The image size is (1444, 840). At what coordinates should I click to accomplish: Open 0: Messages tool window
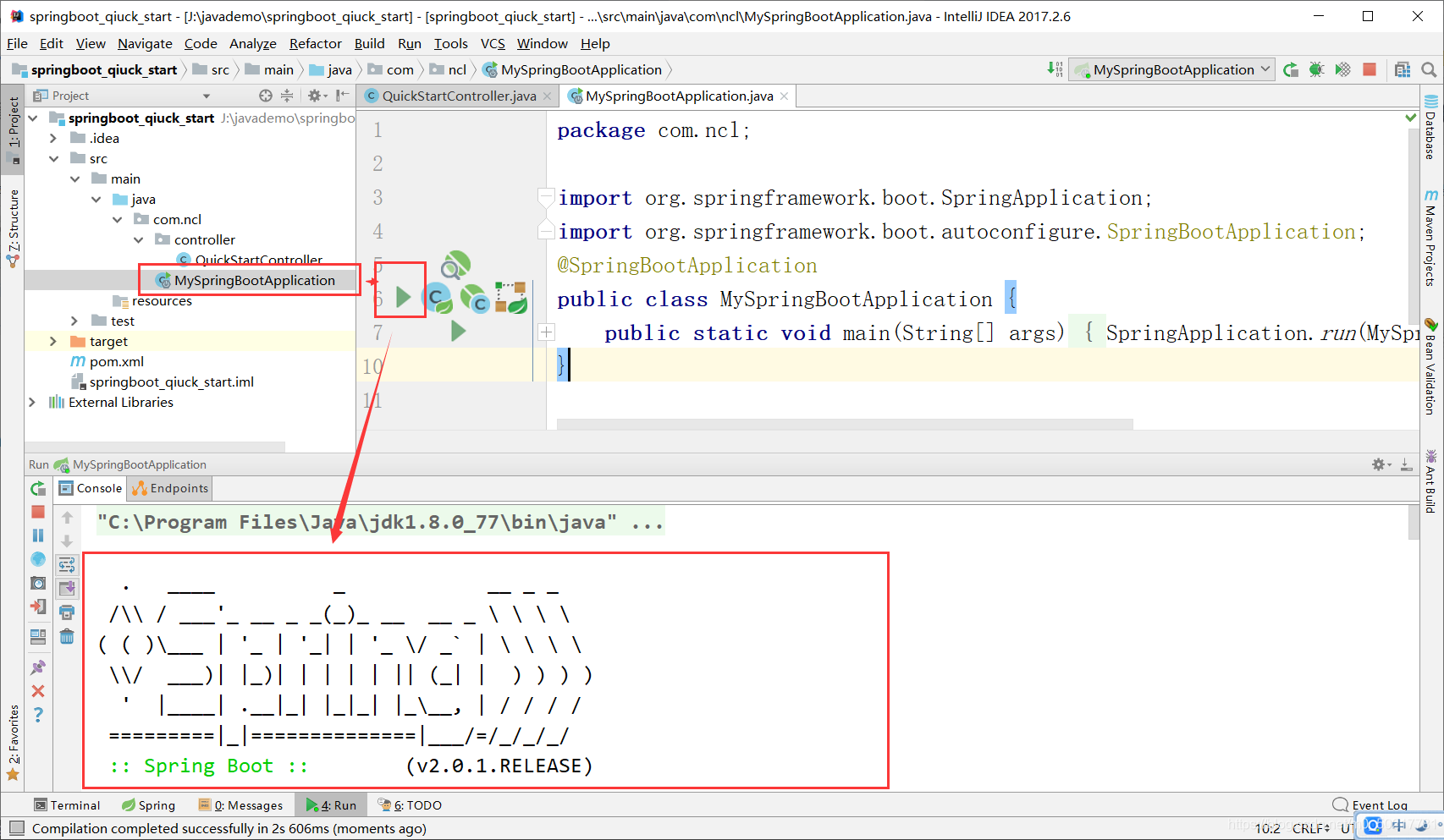240,804
